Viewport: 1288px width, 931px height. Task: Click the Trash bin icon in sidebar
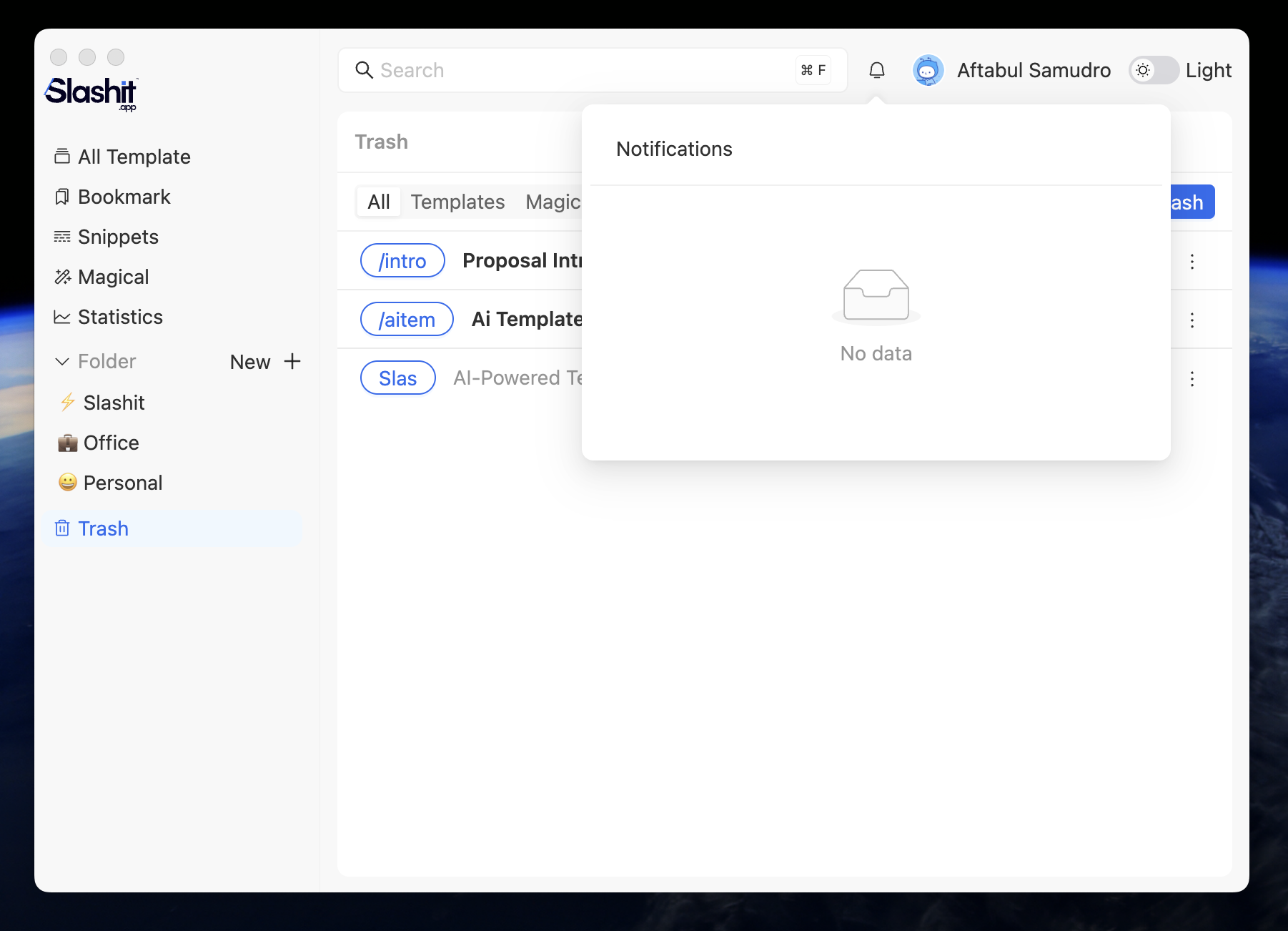coord(62,528)
